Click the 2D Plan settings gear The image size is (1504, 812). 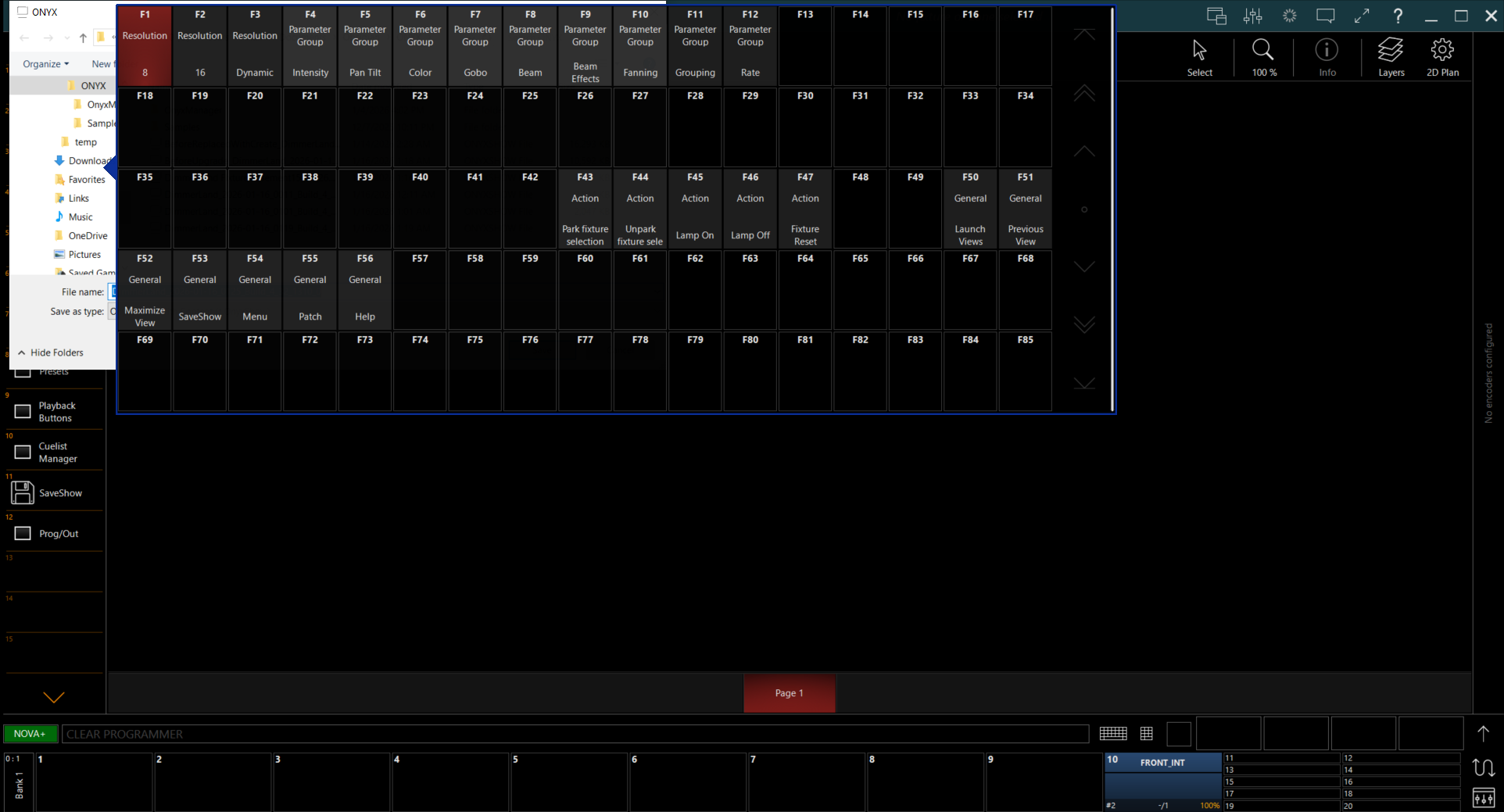tap(1442, 57)
